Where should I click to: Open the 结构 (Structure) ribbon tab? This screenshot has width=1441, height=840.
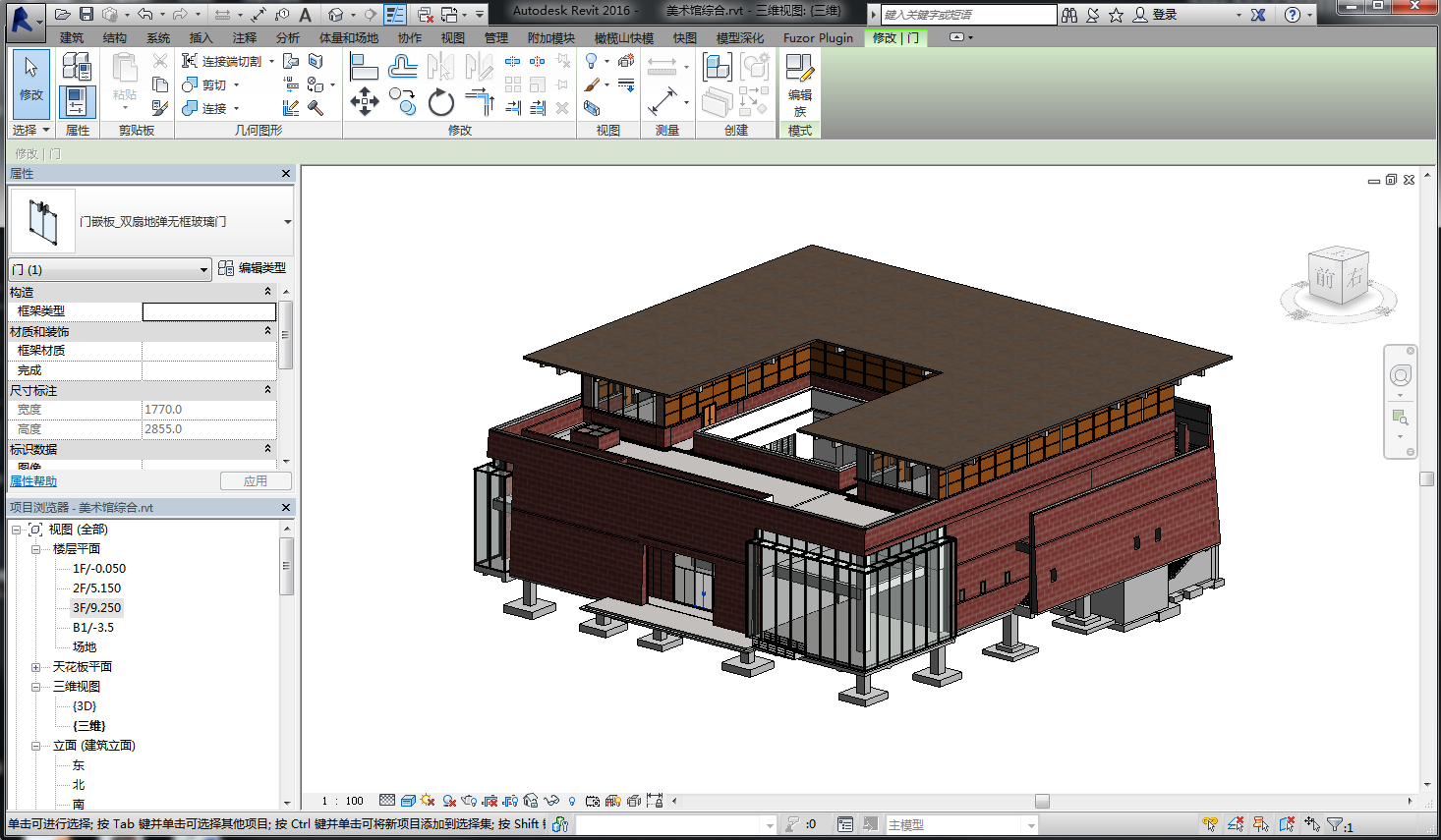click(115, 38)
